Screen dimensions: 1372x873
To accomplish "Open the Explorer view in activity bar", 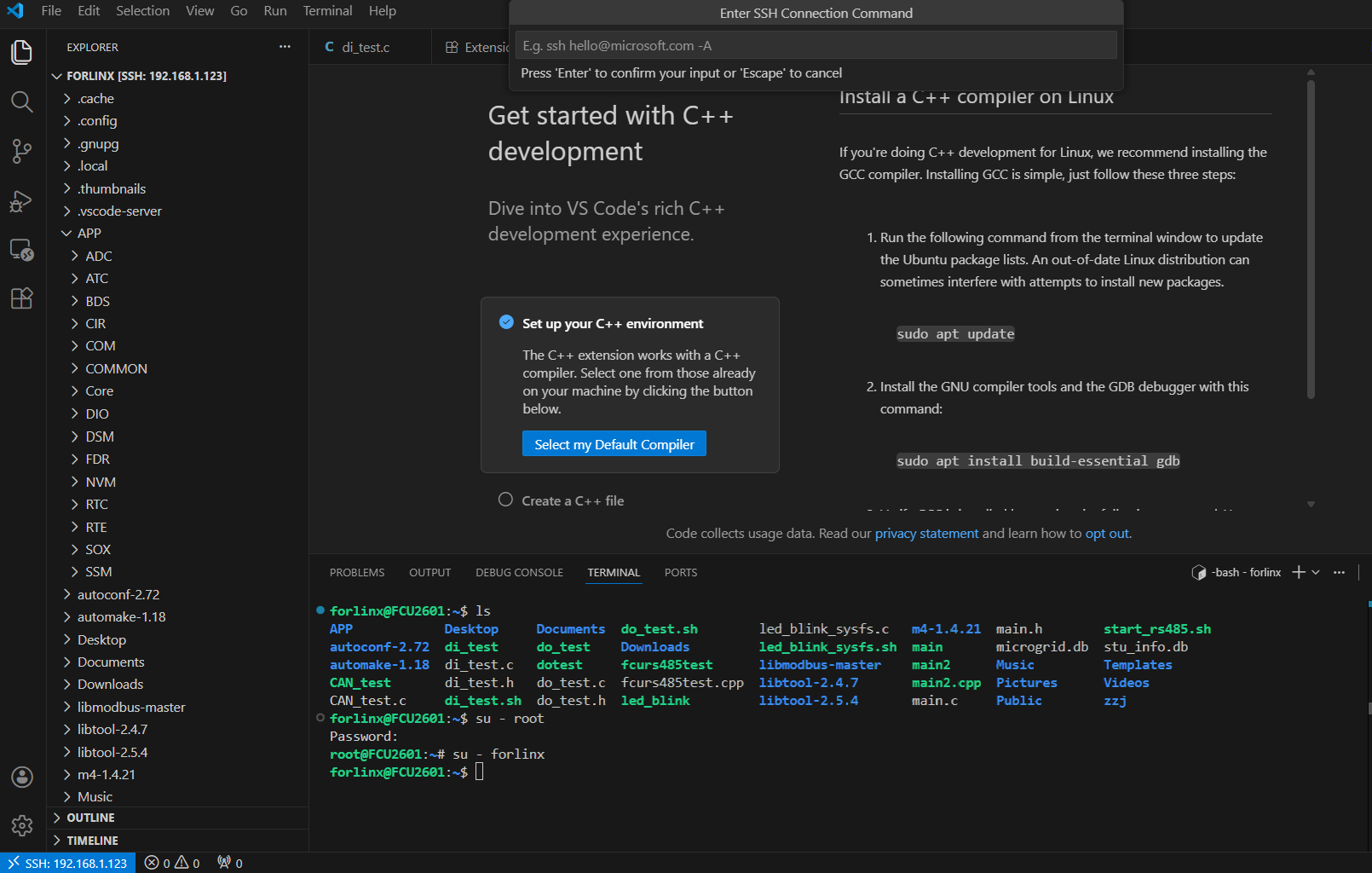I will 22,52.
